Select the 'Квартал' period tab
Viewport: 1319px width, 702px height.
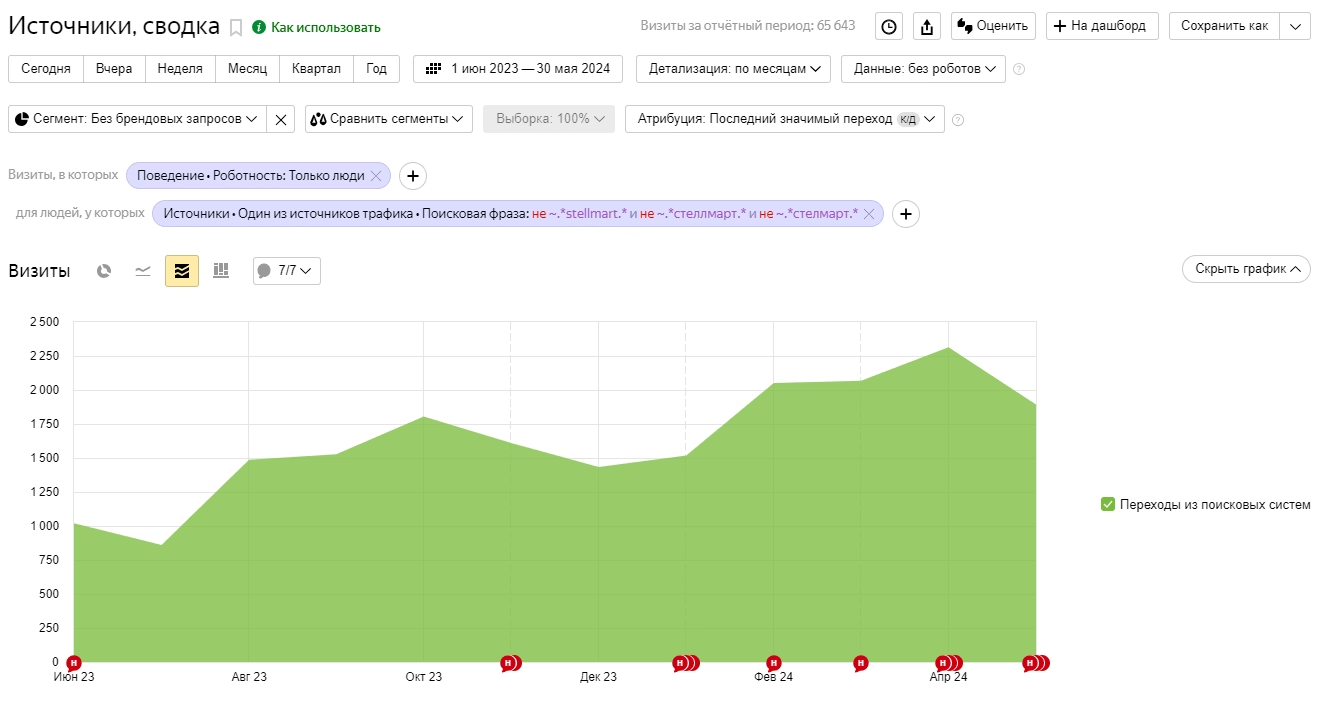pyautogui.click(x=316, y=69)
